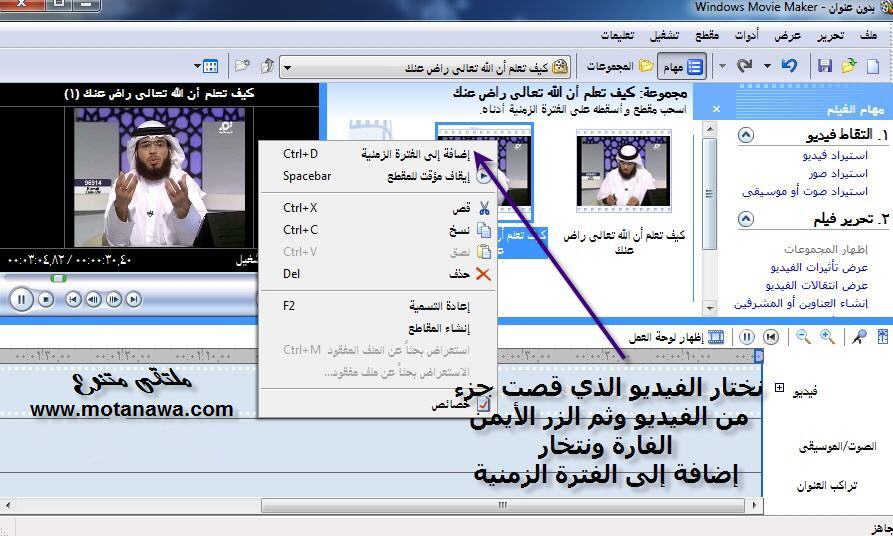Screen dimensions: 893x536
Task: Click the collection scrollbar down arrow
Action: click(x=709, y=308)
